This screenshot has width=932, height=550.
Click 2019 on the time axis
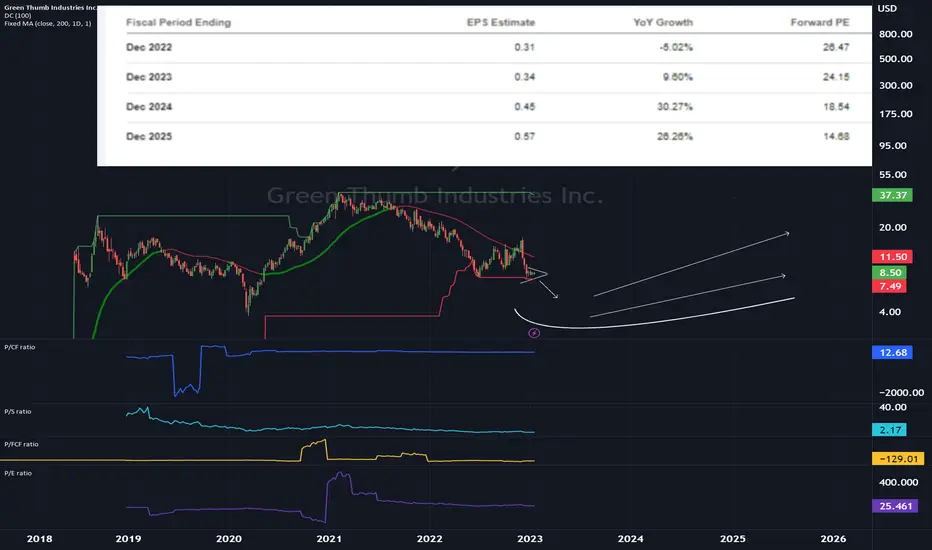[128, 539]
